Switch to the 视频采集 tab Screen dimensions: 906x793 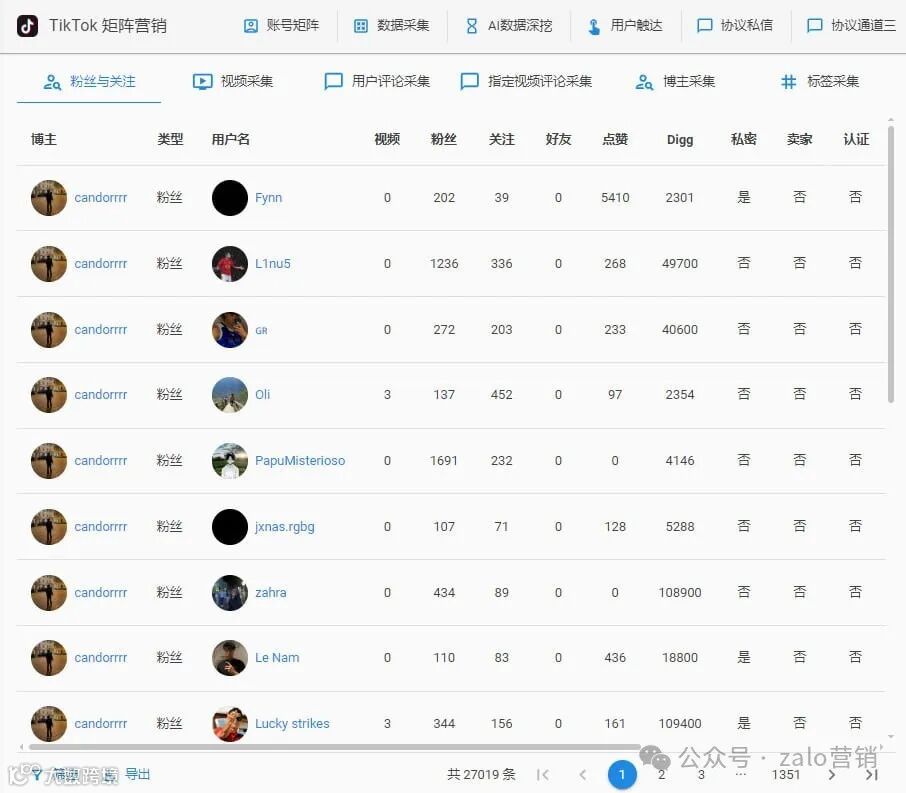coord(233,81)
